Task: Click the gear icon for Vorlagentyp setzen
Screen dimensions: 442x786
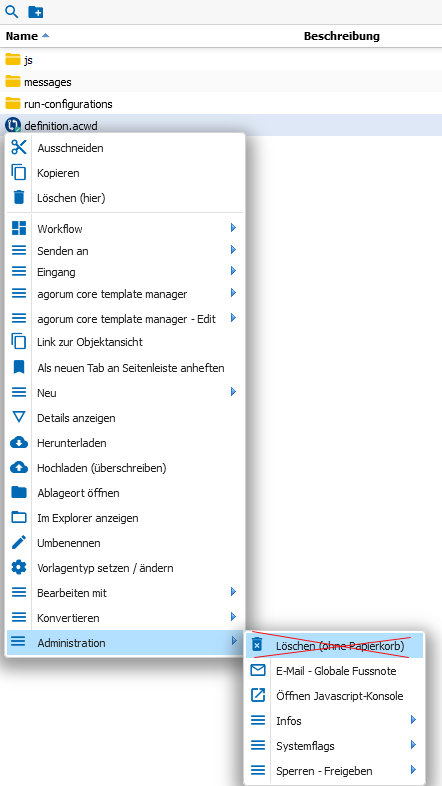Action: point(19,567)
